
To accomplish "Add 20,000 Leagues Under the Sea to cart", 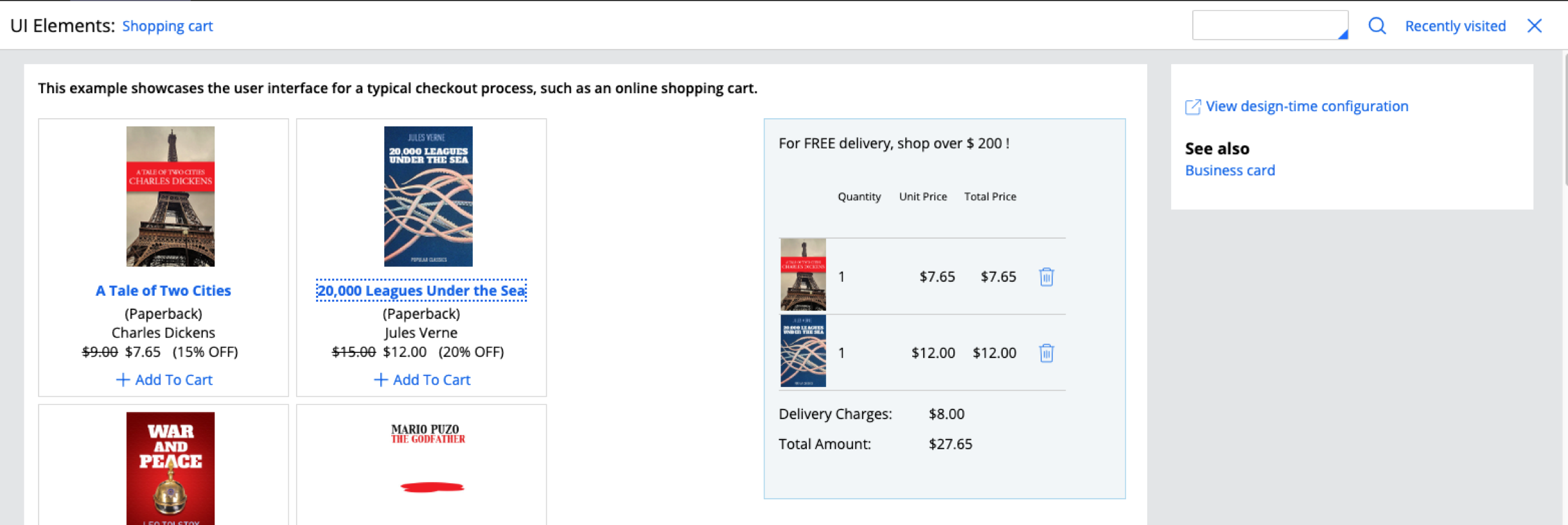I will [x=422, y=380].
